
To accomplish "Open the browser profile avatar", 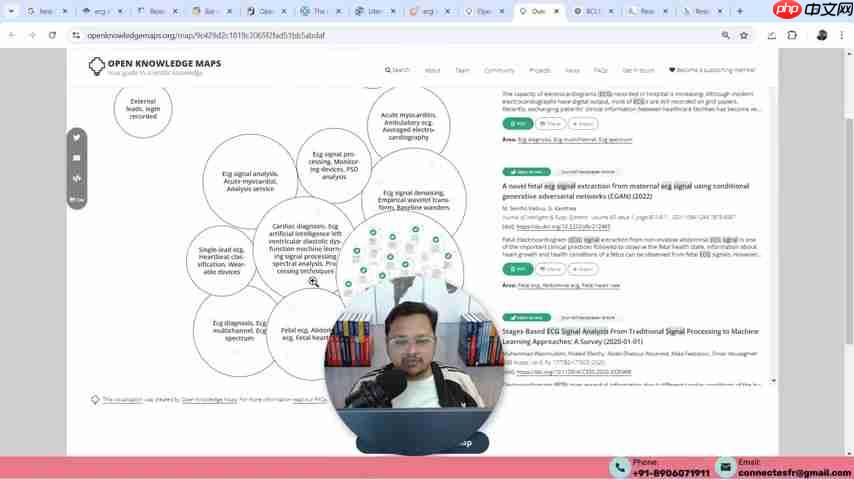I will 822,35.
